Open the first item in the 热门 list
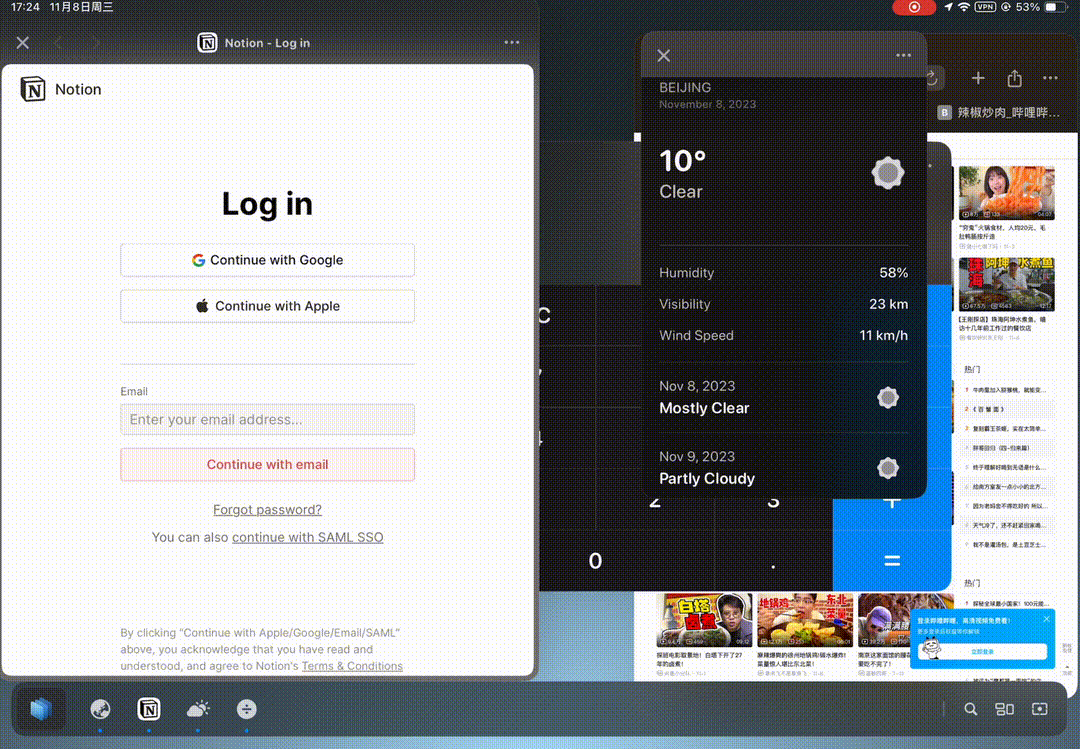This screenshot has width=1080, height=749. click(1010, 390)
